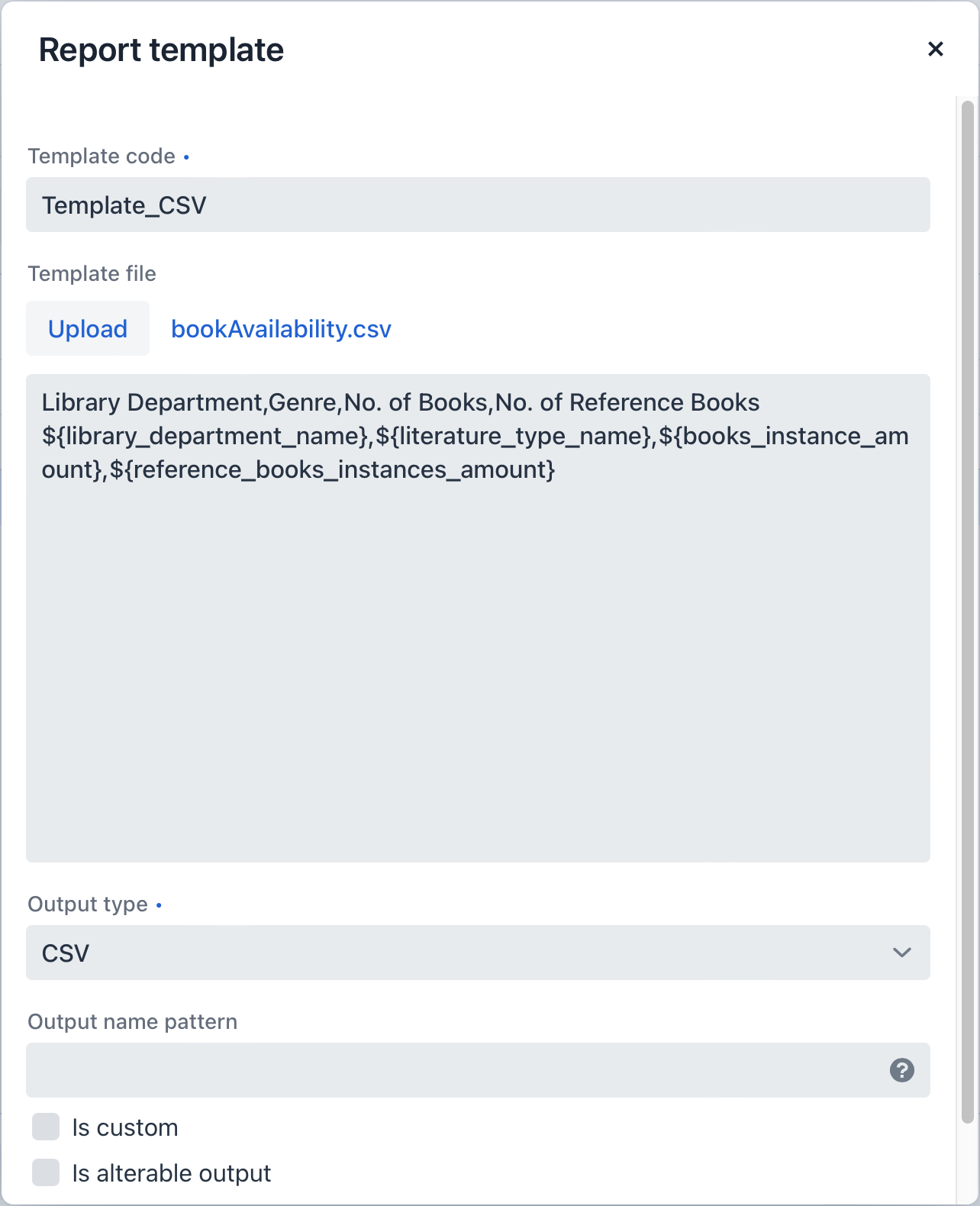The height and width of the screenshot is (1206, 980).
Task: Click the required indicator next to Output type
Action: click(160, 905)
